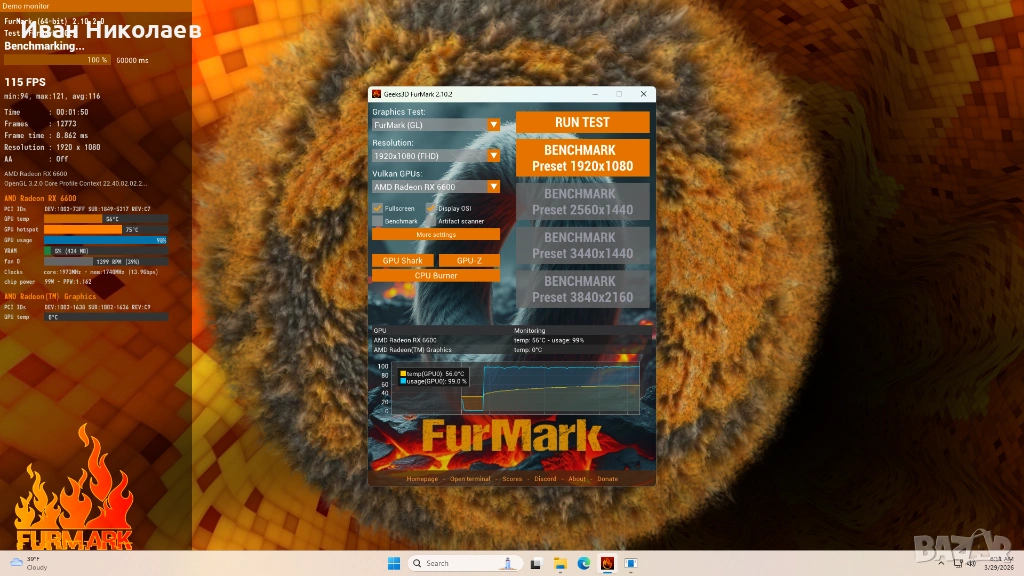Viewport: 1024px width, 576px height.
Task: Enable the Artifact scanner checkbox
Action: pos(431,220)
